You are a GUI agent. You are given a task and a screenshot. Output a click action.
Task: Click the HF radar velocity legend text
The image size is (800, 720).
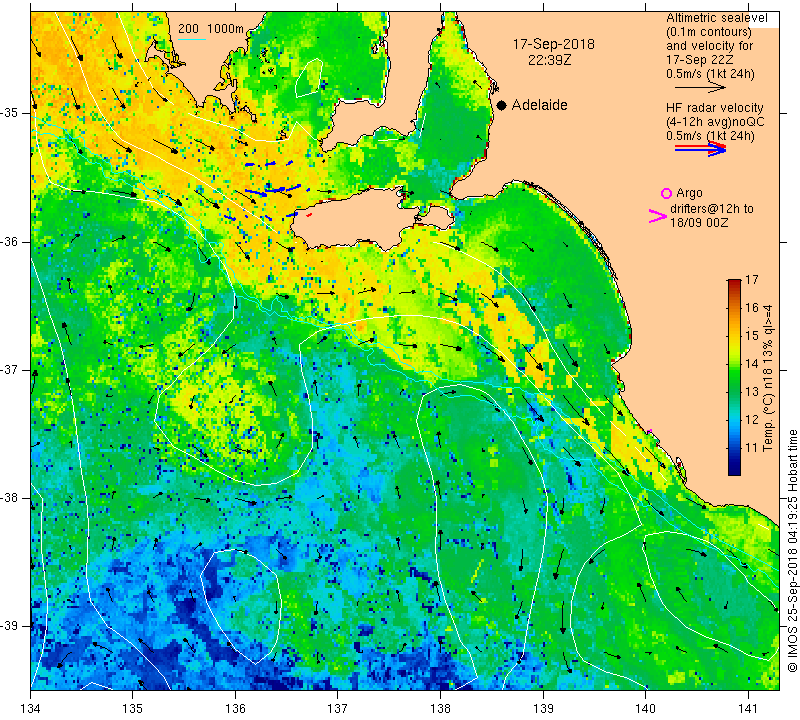point(714,108)
